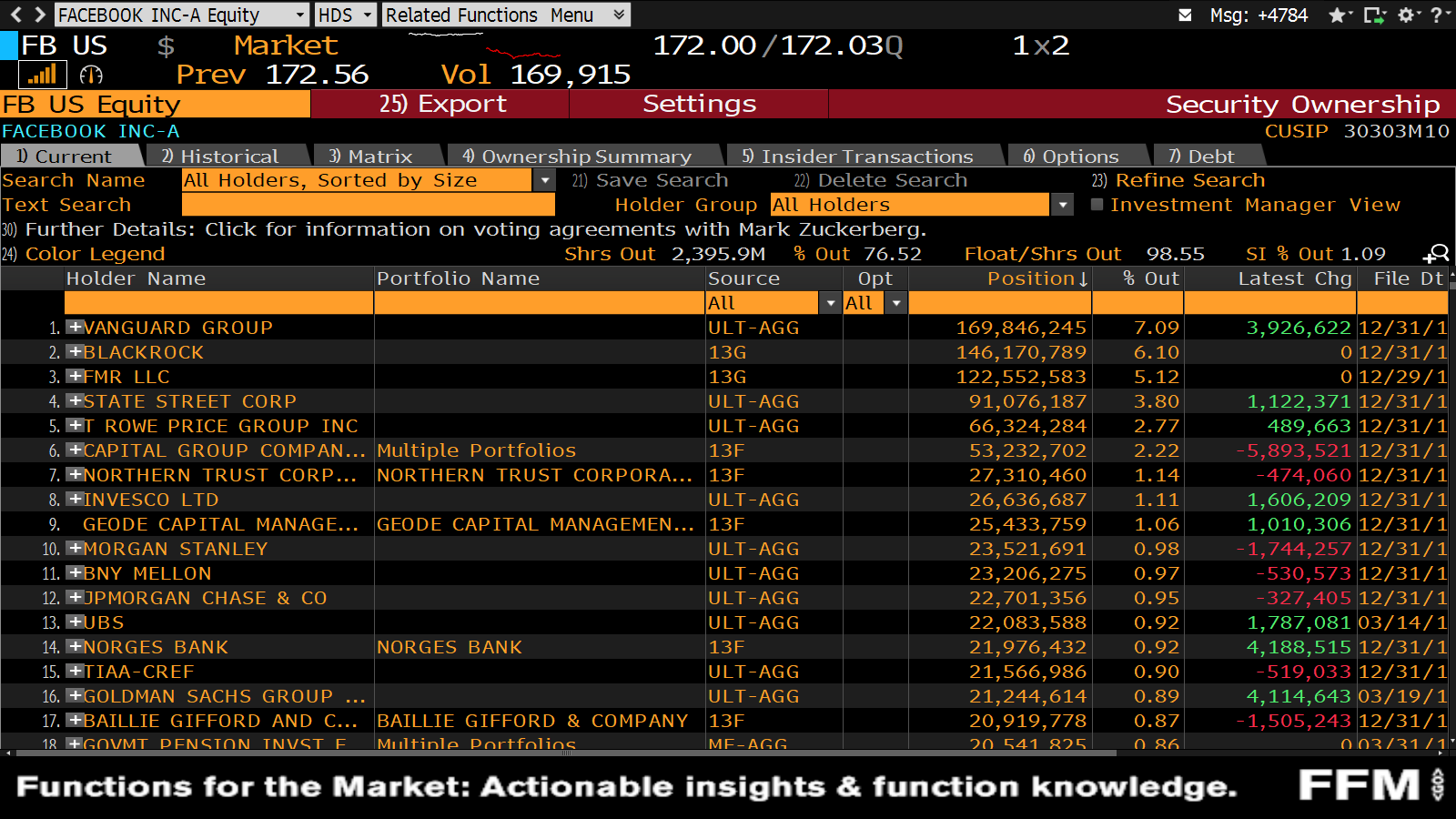The height and width of the screenshot is (819, 1456).
Task: Expand the Morgan Stanley row
Action: point(75,548)
